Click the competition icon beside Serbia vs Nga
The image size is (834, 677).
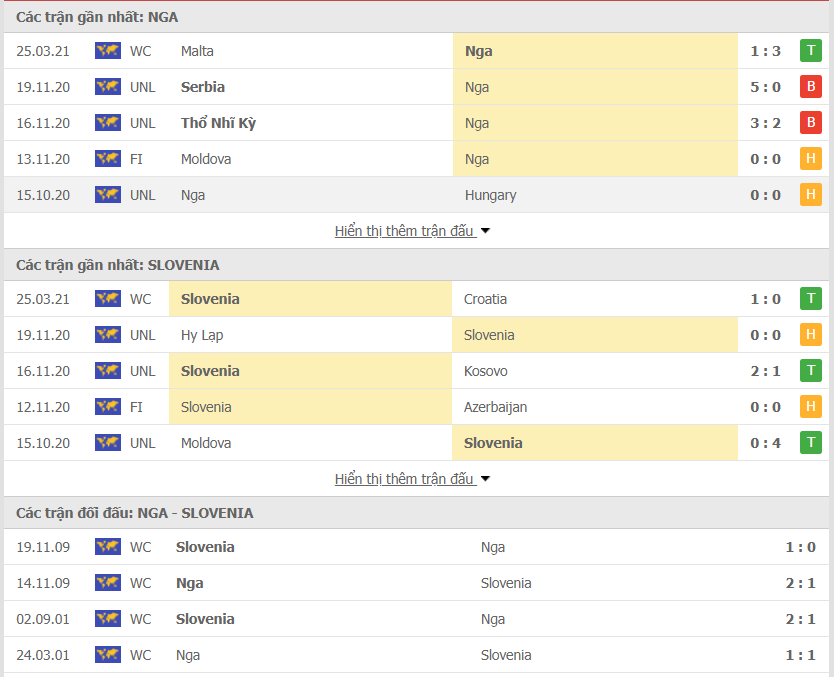coord(107,87)
